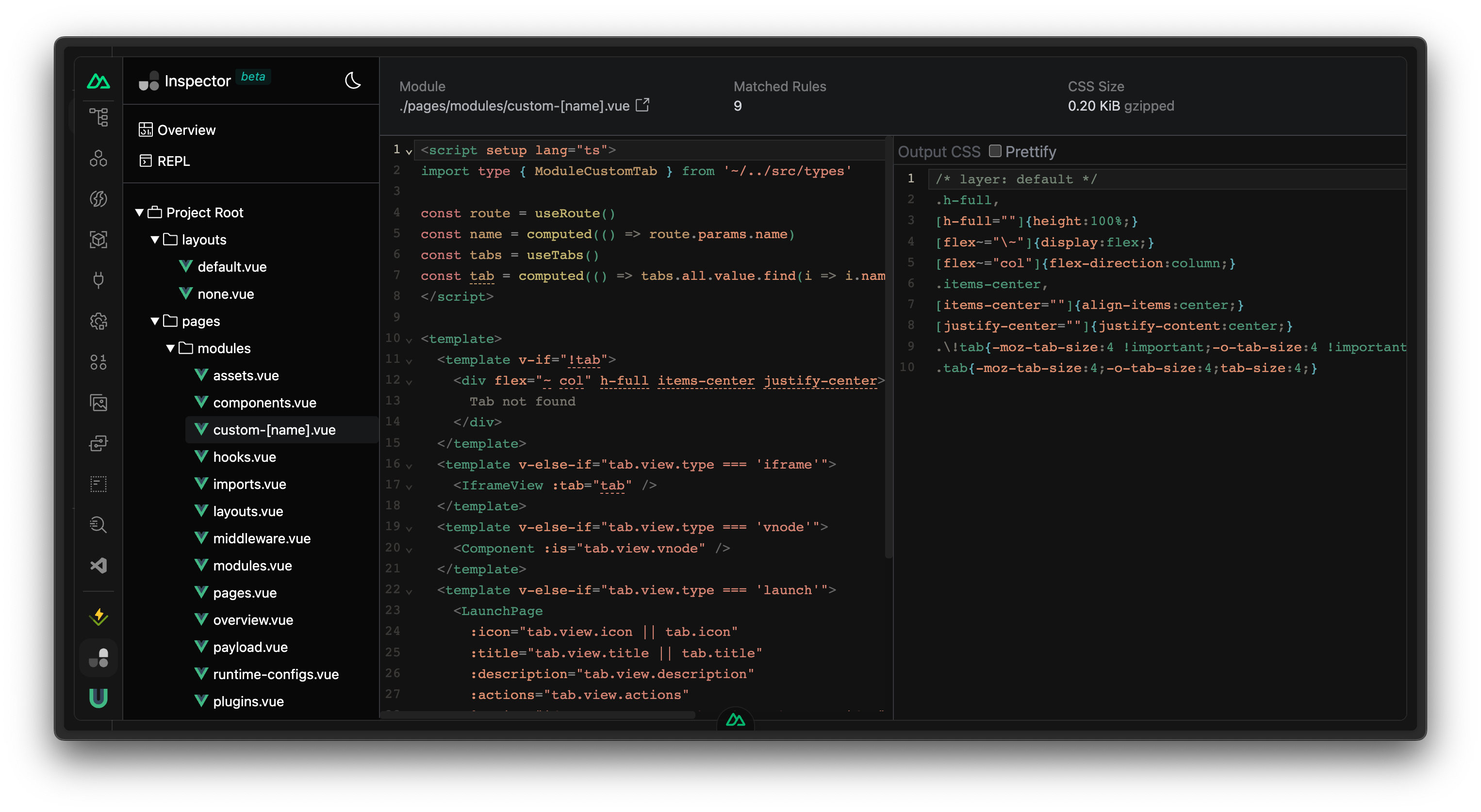This screenshot has height=812, width=1481.
Task: Open the Components panel icon
Action: (x=99, y=158)
